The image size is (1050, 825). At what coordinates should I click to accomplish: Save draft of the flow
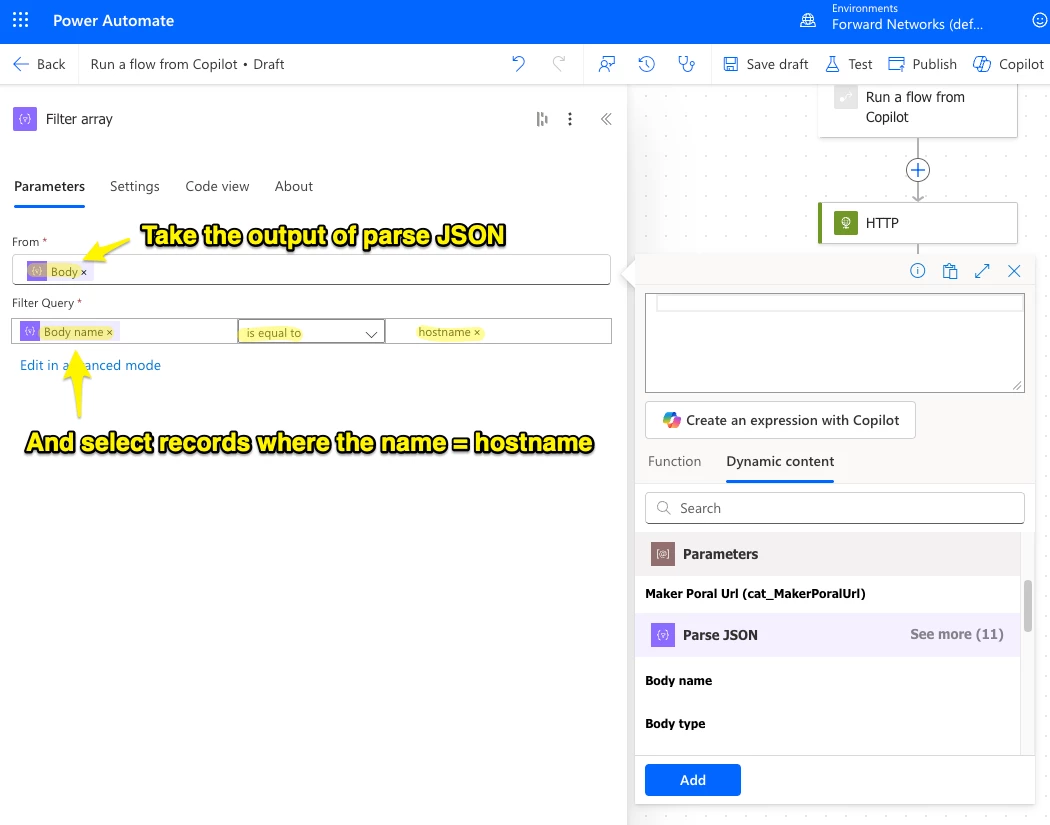tap(765, 64)
